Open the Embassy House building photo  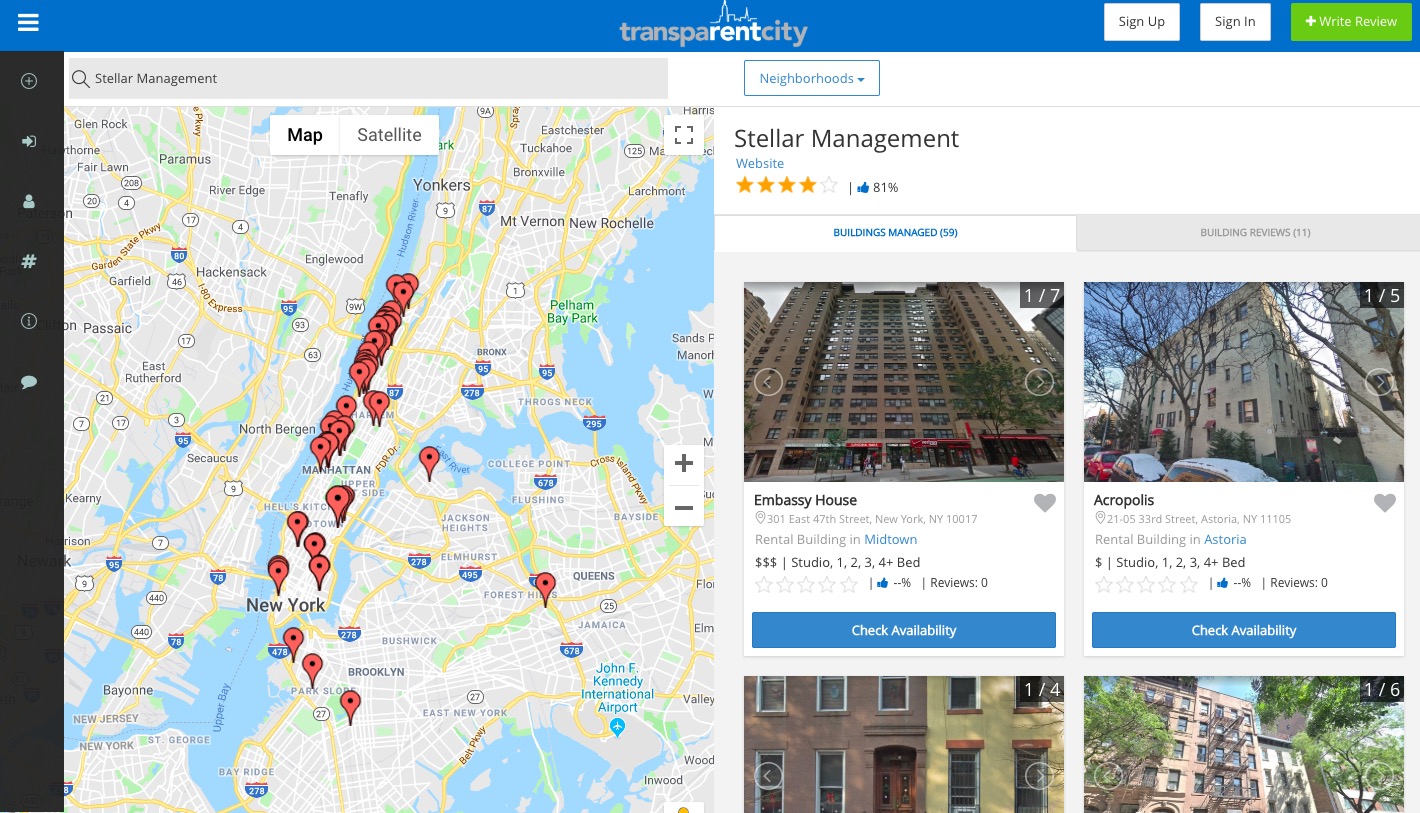904,382
